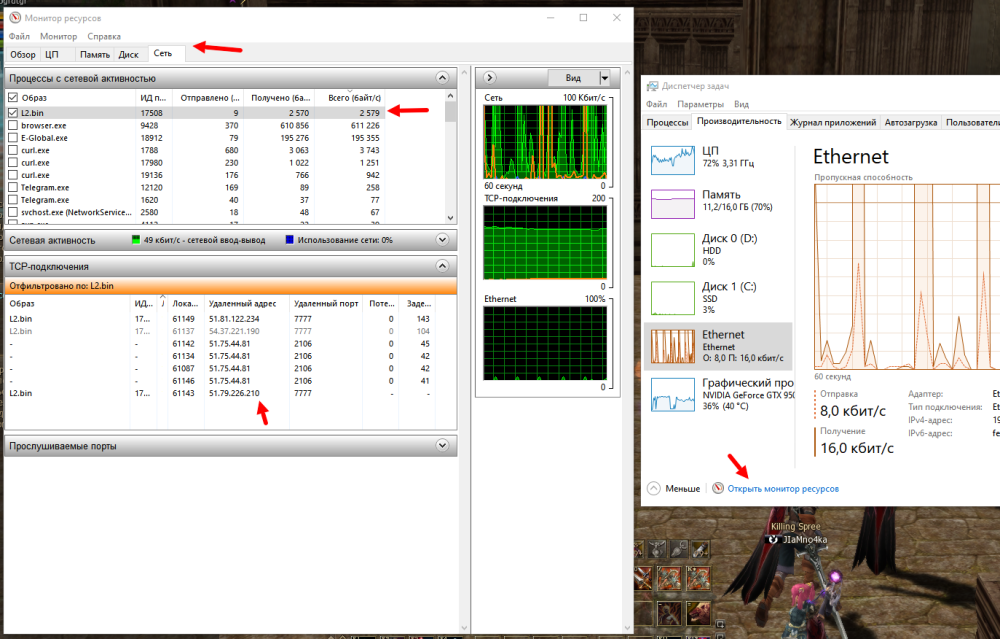
Task: Tick the E-Global.exe process checkbox
Action: point(13,138)
